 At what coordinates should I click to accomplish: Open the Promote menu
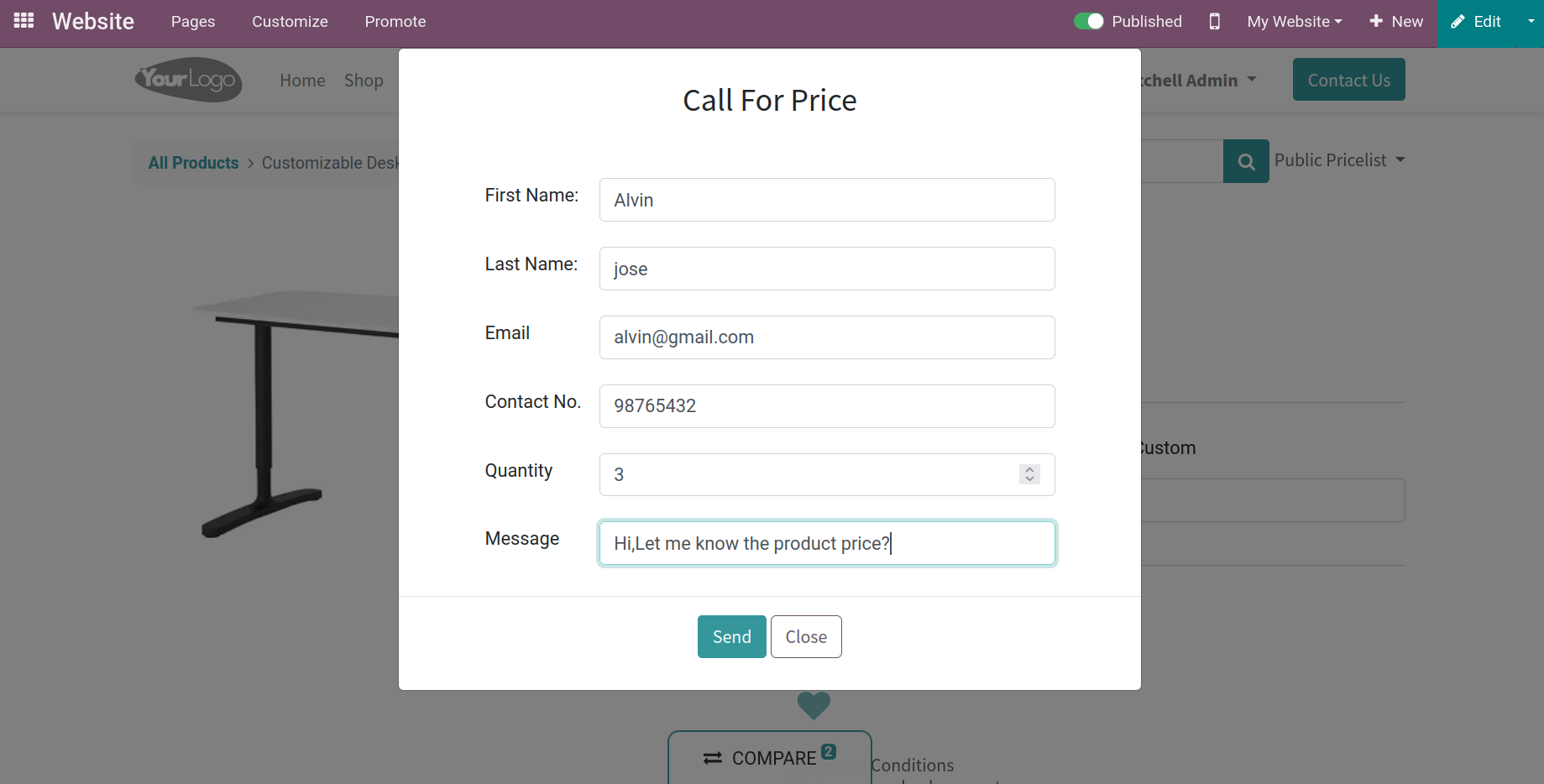coord(395,22)
